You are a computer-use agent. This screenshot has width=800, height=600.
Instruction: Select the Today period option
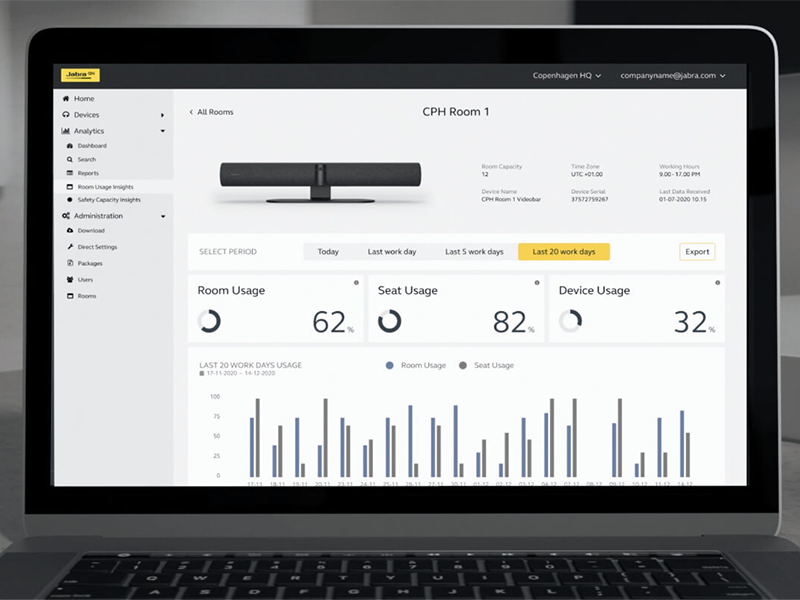pos(328,252)
